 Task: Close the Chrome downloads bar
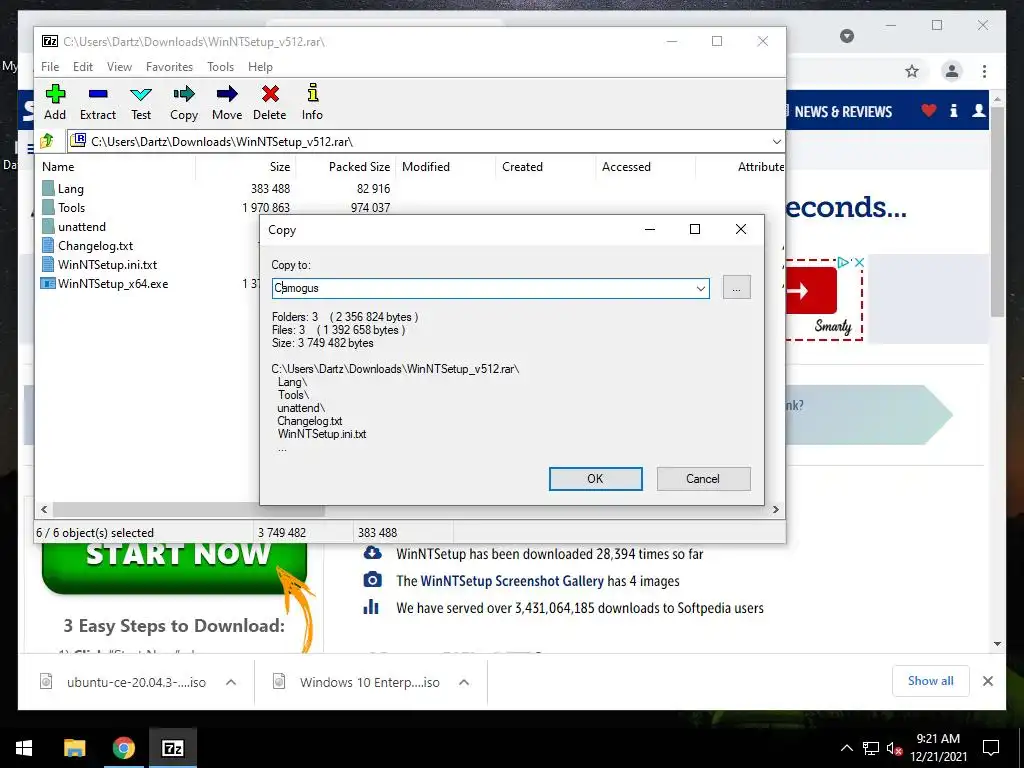point(987,681)
